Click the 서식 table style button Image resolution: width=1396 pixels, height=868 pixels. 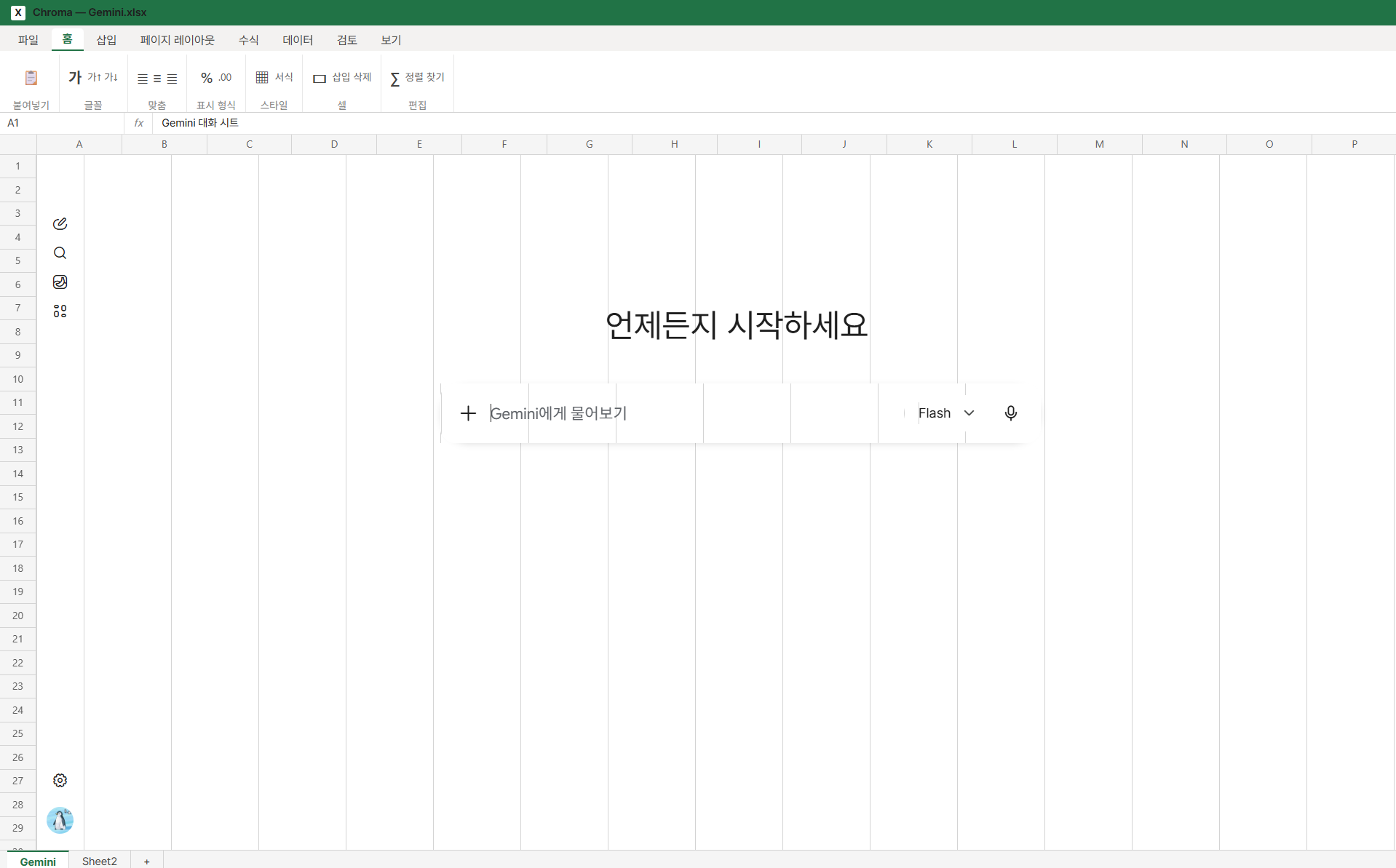(x=274, y=77)
